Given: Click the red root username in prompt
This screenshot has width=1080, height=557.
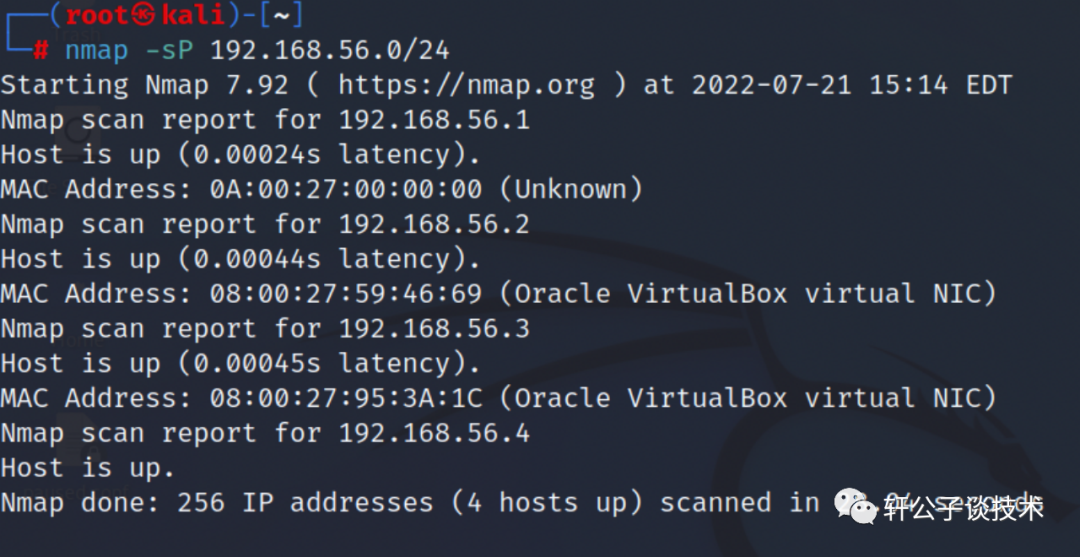Looking at the screenshot, I should point(97,15).
